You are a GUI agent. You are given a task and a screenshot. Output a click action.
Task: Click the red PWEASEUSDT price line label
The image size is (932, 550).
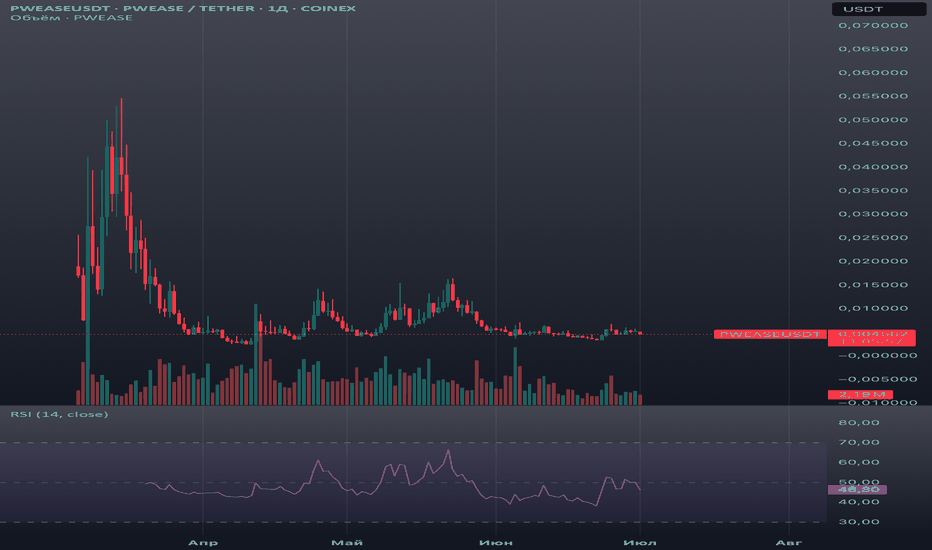[770, 334]
